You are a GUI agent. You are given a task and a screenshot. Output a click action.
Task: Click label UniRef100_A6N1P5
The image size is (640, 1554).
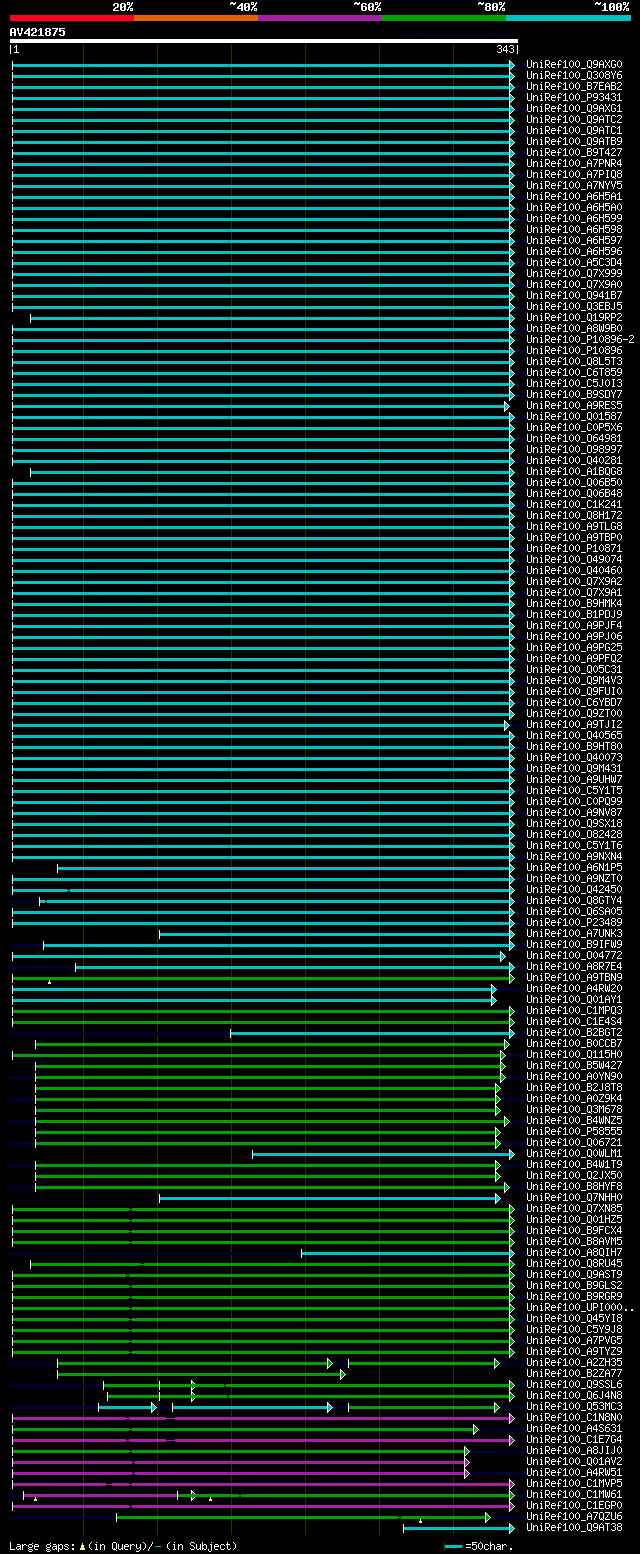pyautogui.click(x=574, y=868)
